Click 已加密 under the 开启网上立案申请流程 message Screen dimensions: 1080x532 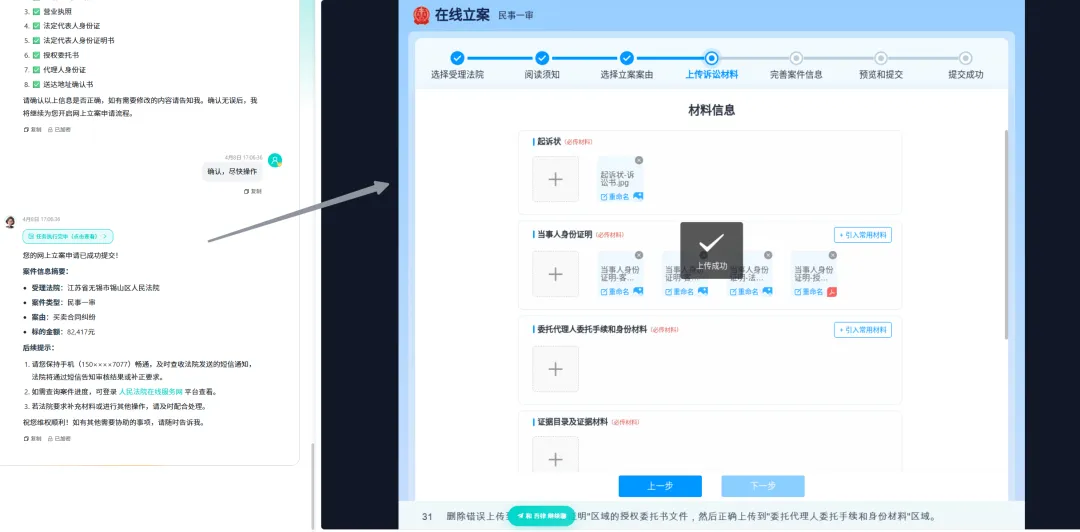click(x=59, y=129)
